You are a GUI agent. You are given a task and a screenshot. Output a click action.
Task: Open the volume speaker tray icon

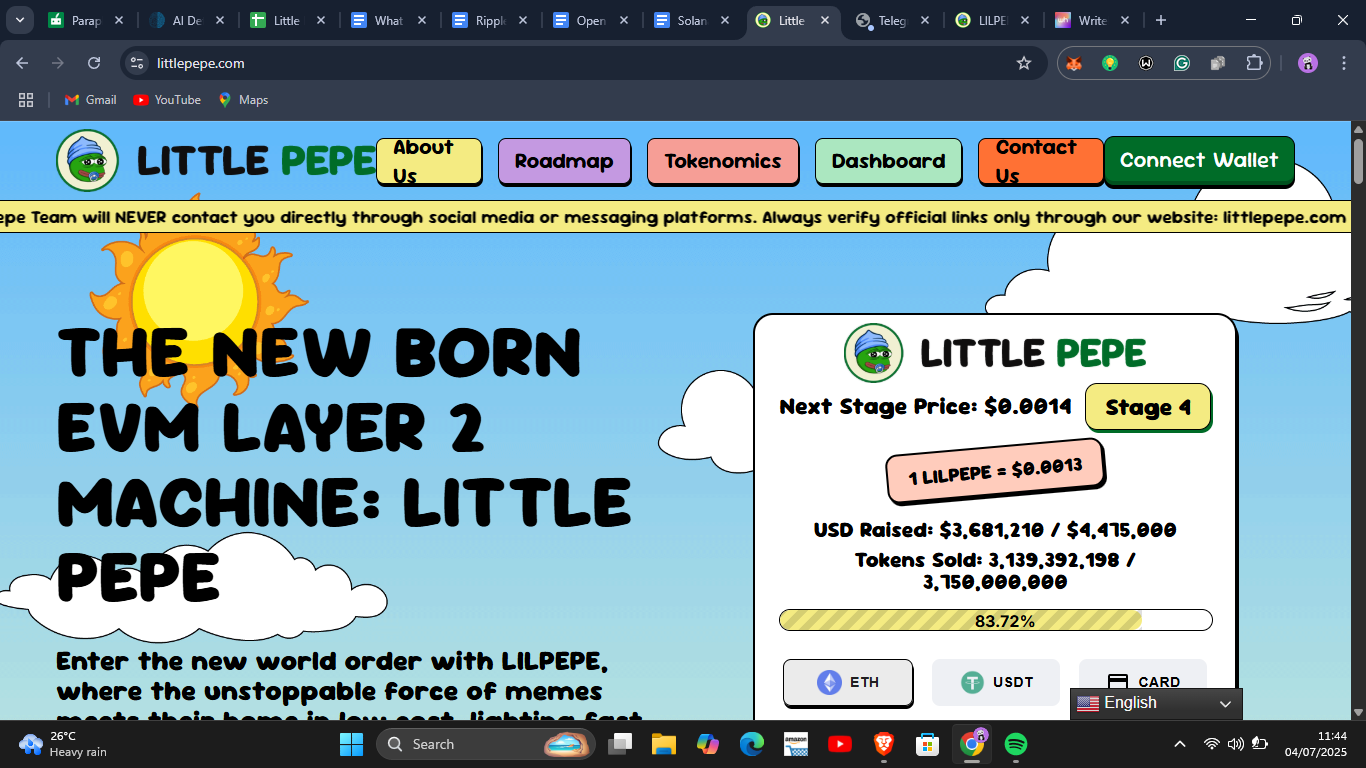1235,744
